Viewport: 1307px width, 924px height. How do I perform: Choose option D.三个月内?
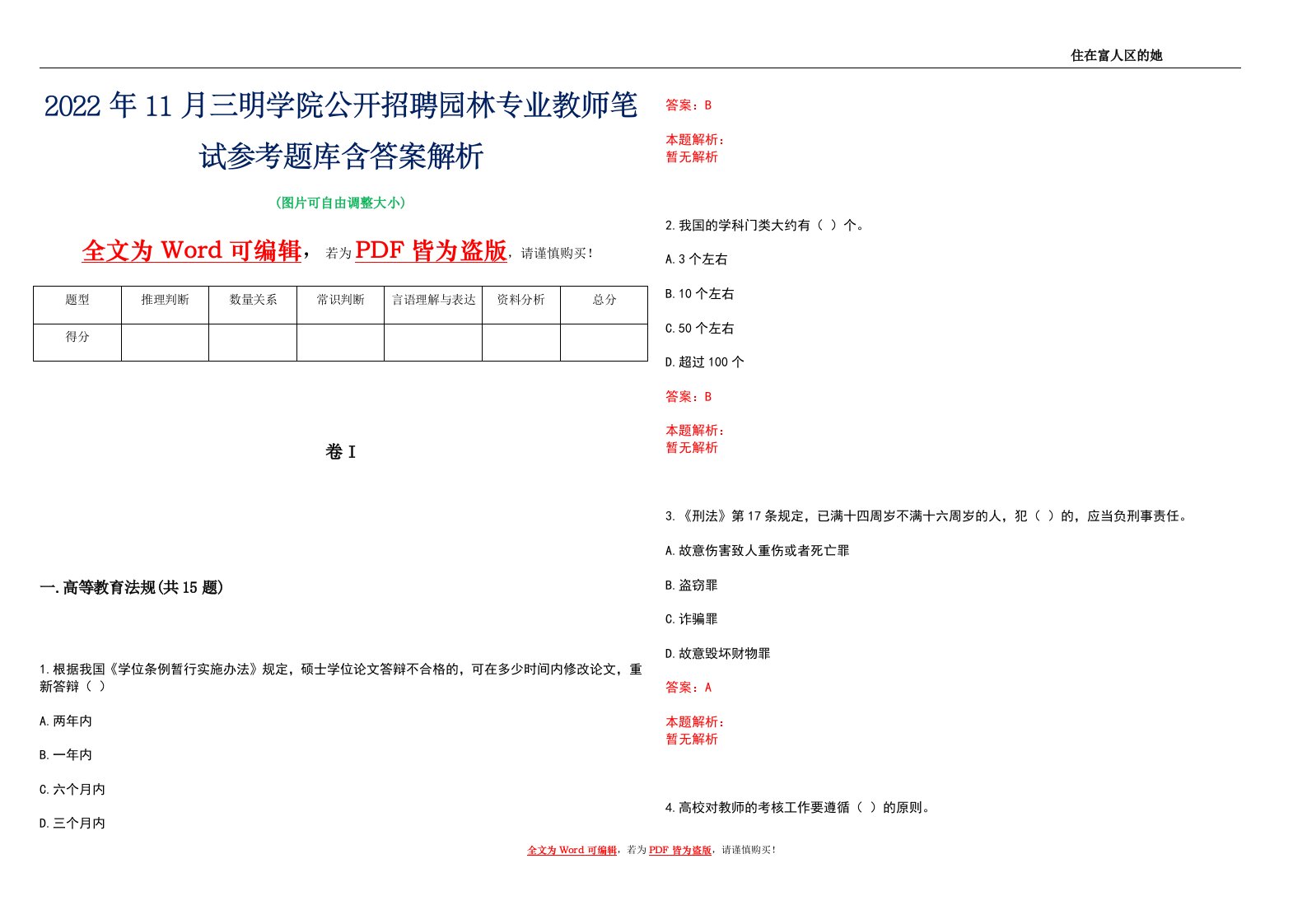[x=72, y=824]
